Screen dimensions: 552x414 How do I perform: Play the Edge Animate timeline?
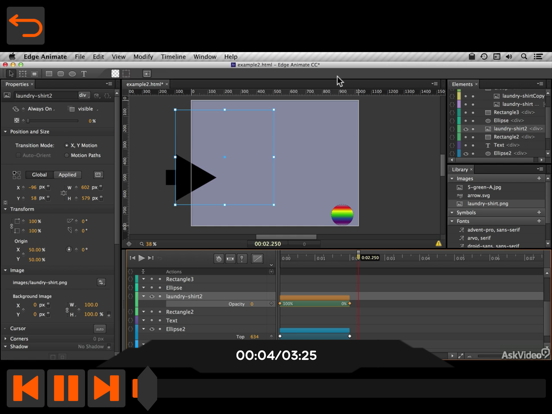142,258
